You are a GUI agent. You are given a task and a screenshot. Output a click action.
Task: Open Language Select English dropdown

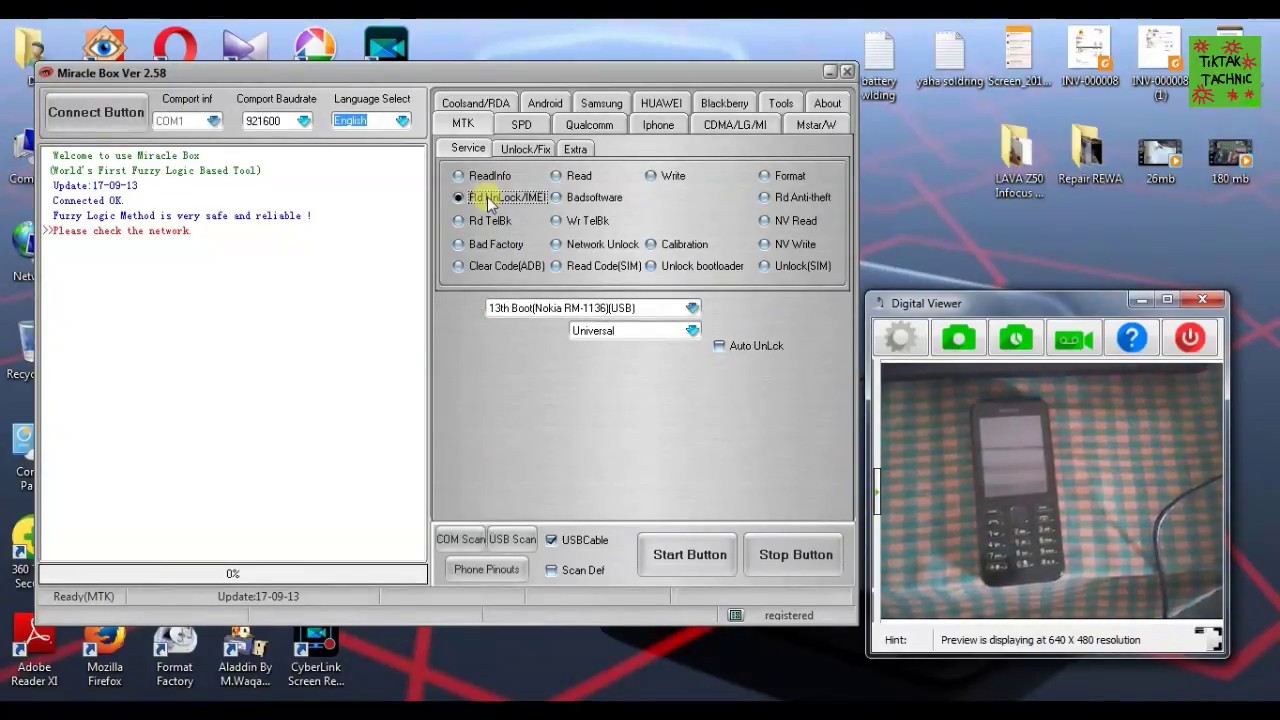(x=402, y=121)
